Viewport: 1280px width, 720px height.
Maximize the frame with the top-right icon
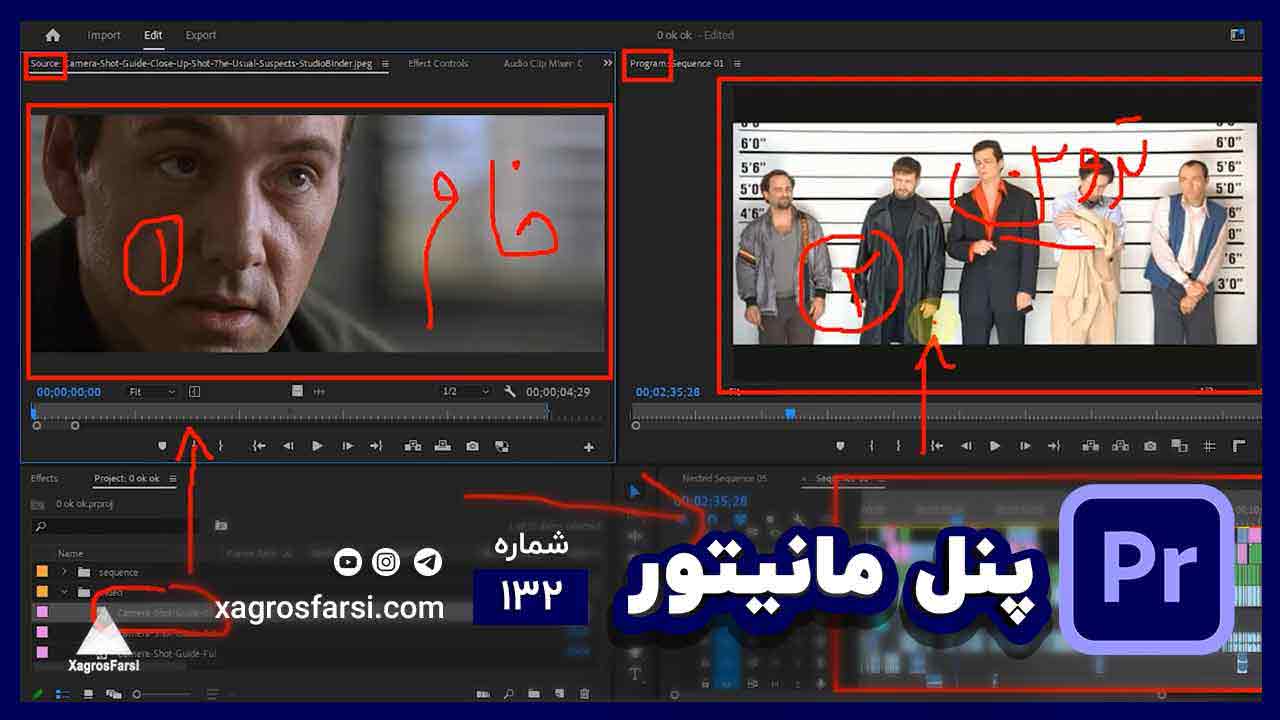(x=1238, y=34)
